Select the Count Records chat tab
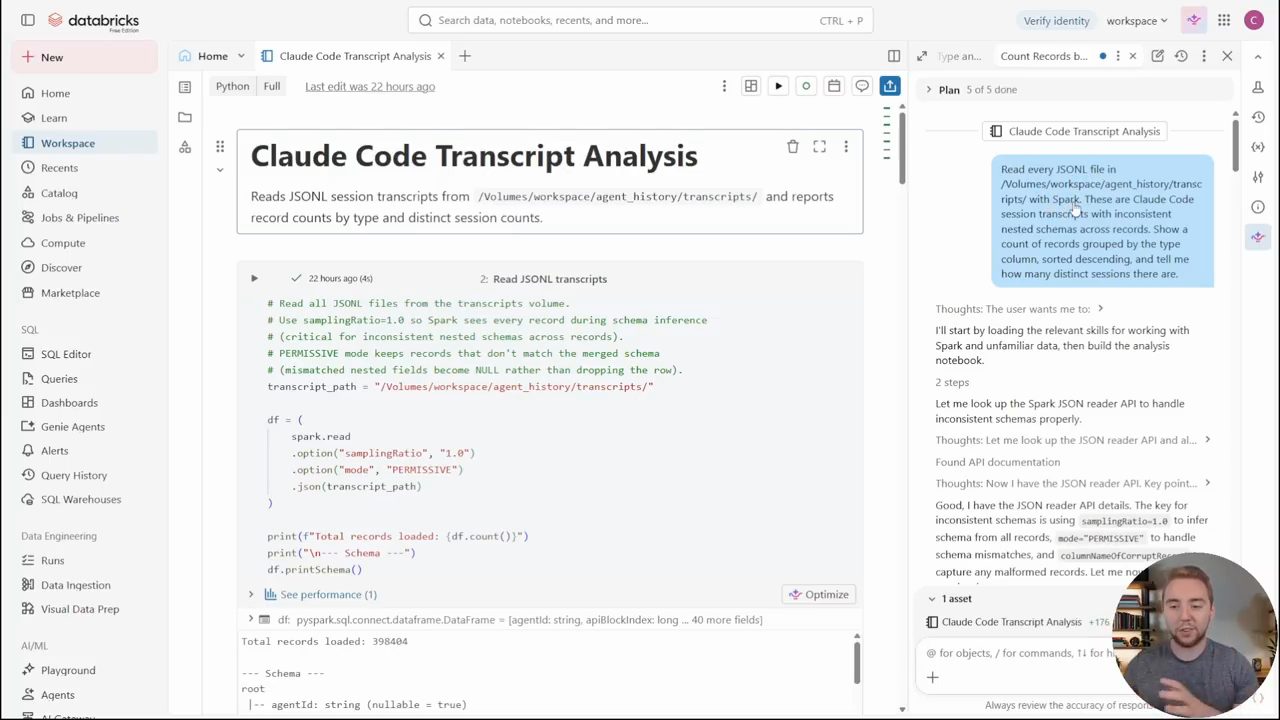 pos(1044,56)
